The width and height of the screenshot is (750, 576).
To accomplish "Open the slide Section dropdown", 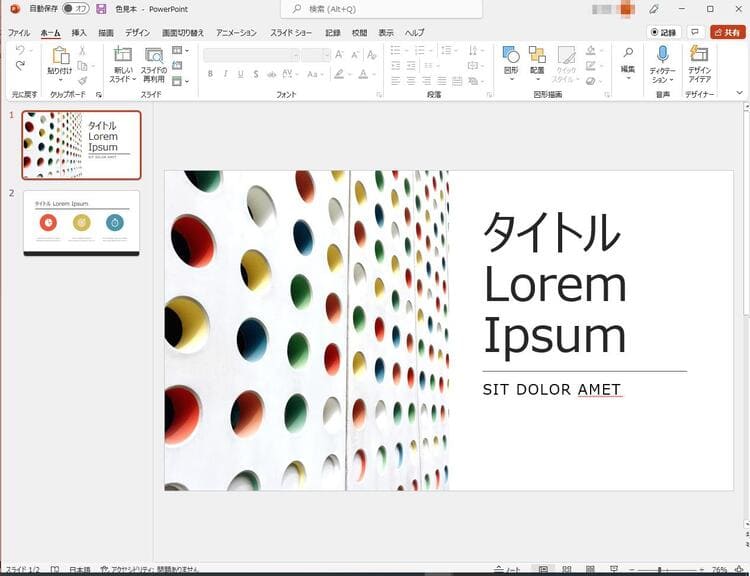I will (x=180, y=81).
